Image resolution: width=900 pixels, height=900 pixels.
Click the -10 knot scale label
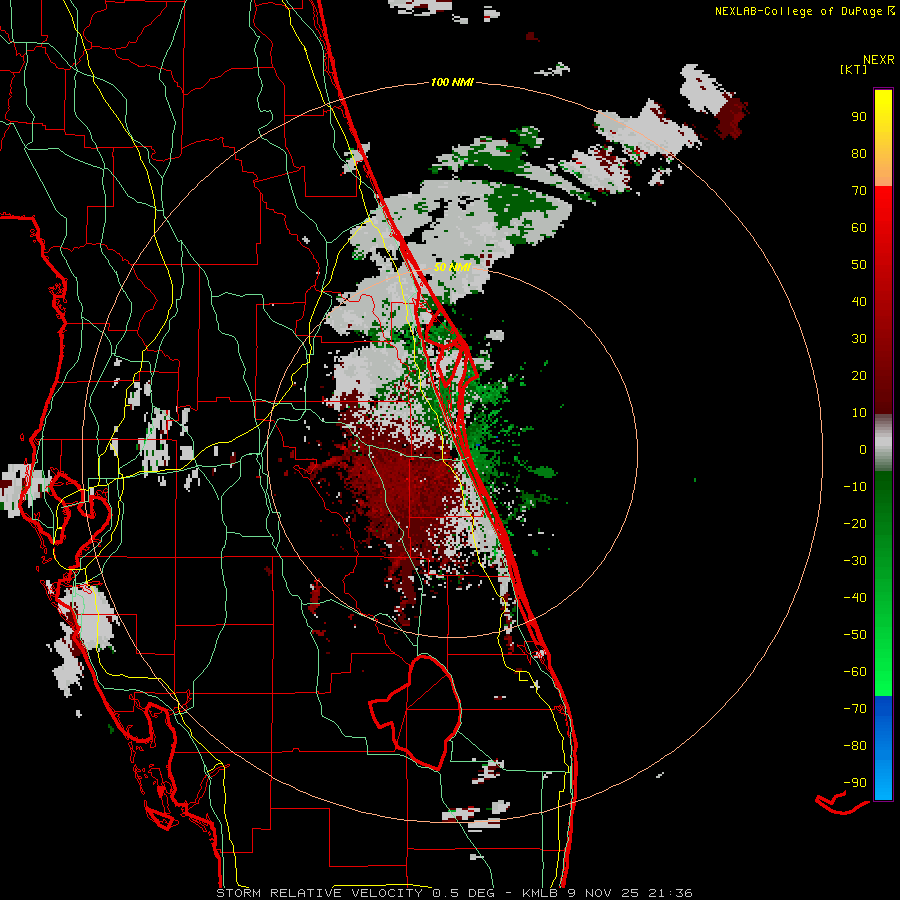[x=855, y=487]
